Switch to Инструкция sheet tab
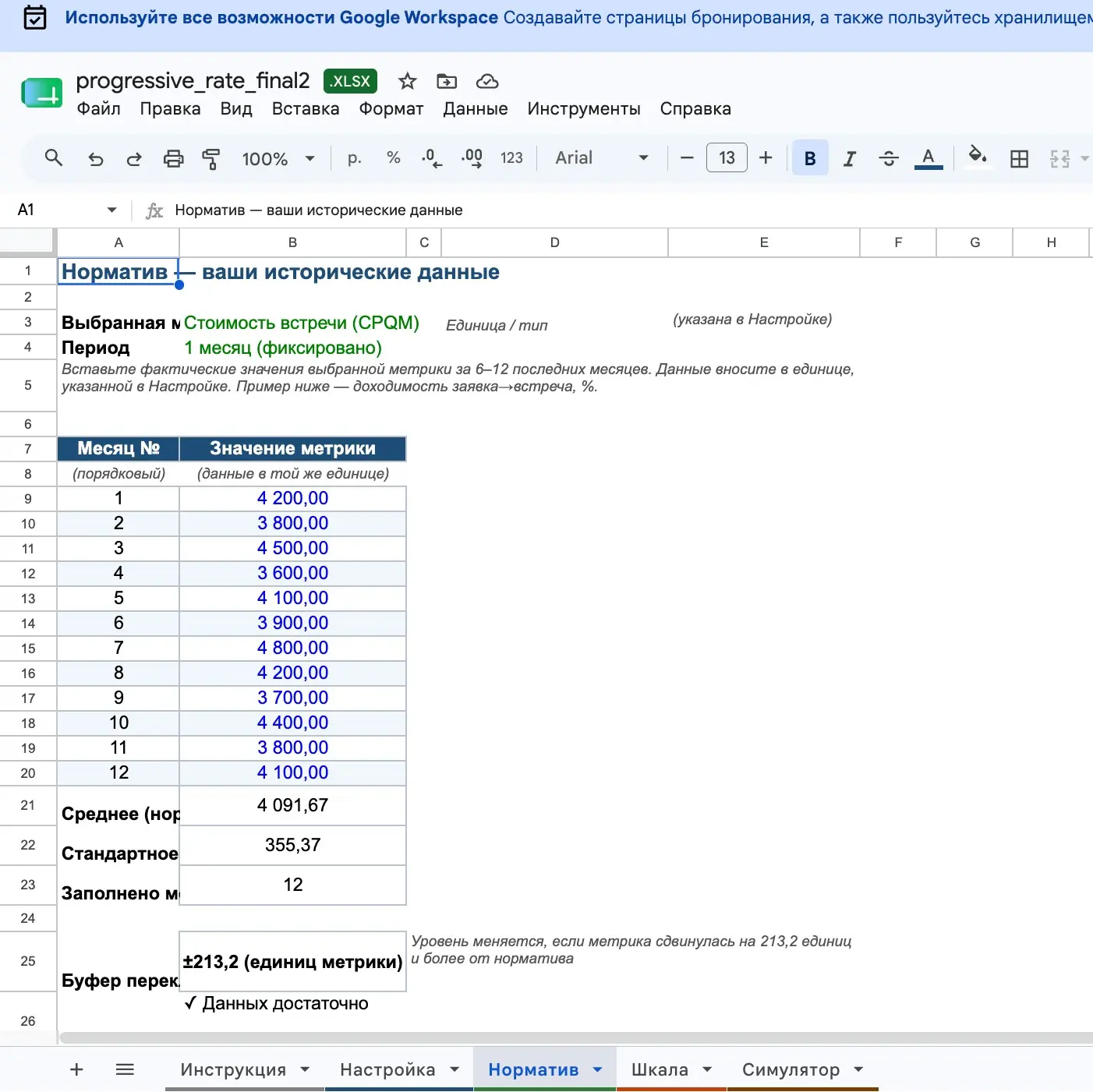1093x1092 pixels. (x=233, y=1069)
